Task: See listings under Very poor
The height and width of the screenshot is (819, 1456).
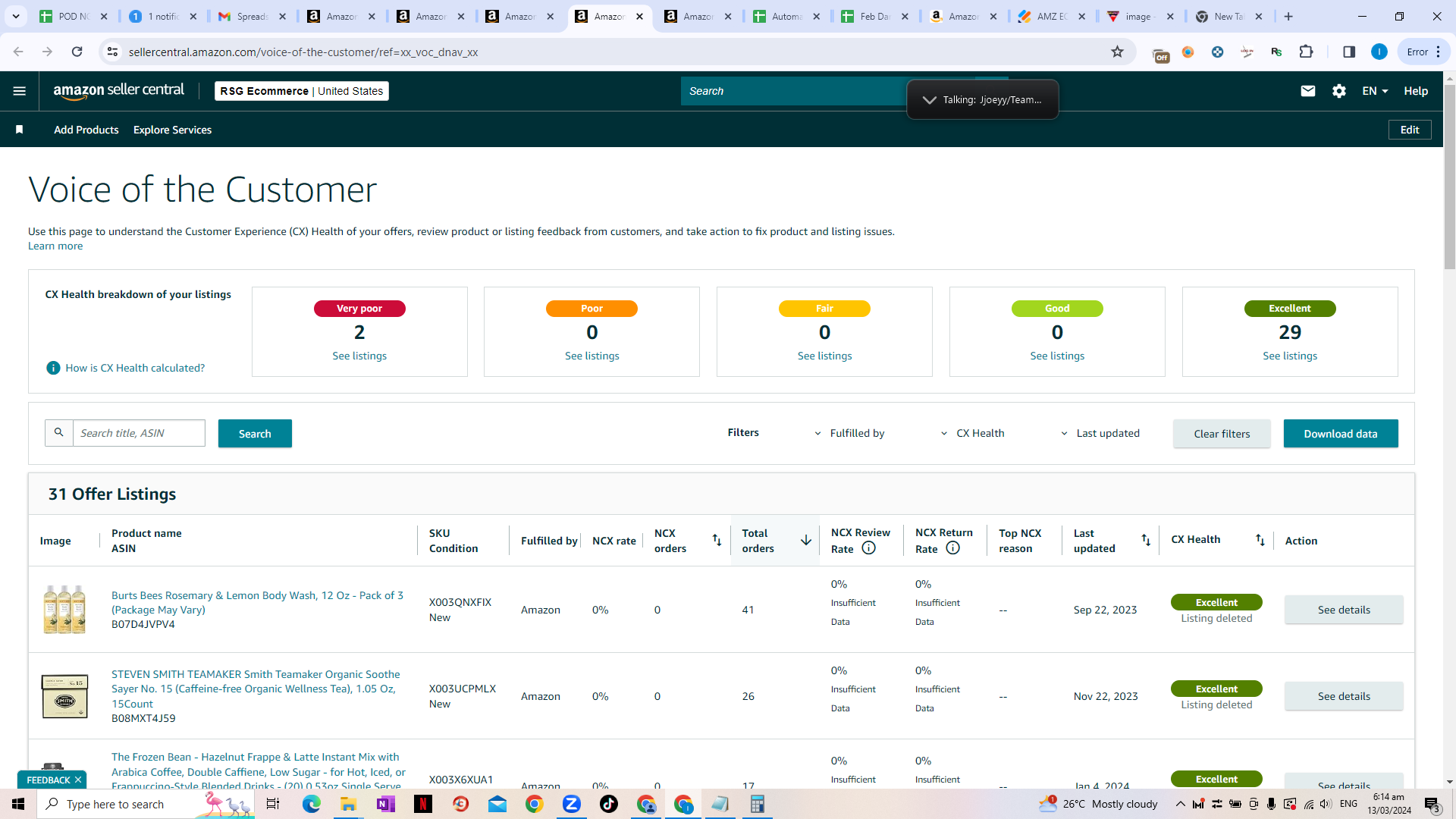Action: pyautogui.click(x=359, y=356)
